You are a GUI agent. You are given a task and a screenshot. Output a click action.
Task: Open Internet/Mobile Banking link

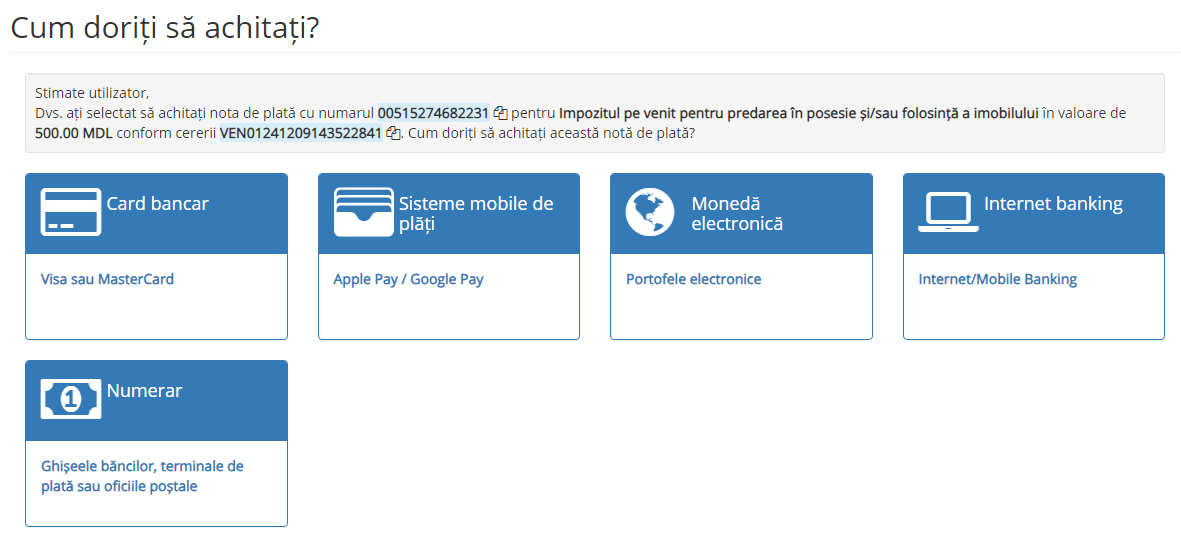(998, 280)
